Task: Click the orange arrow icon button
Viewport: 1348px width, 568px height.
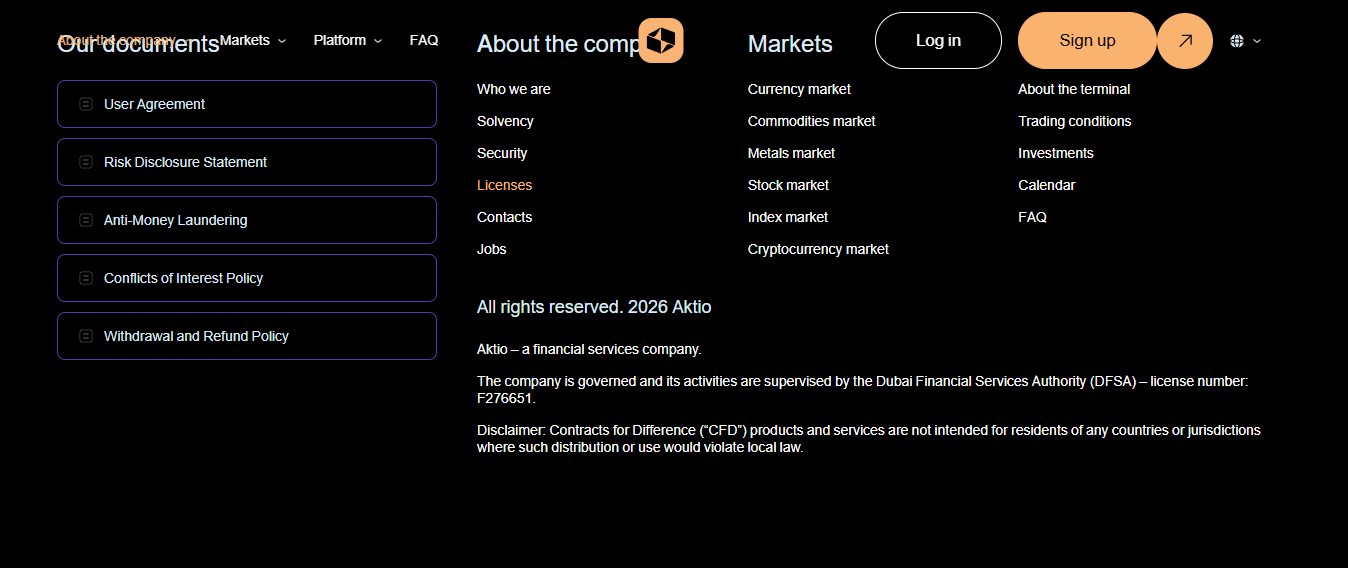Action: 1185,41
